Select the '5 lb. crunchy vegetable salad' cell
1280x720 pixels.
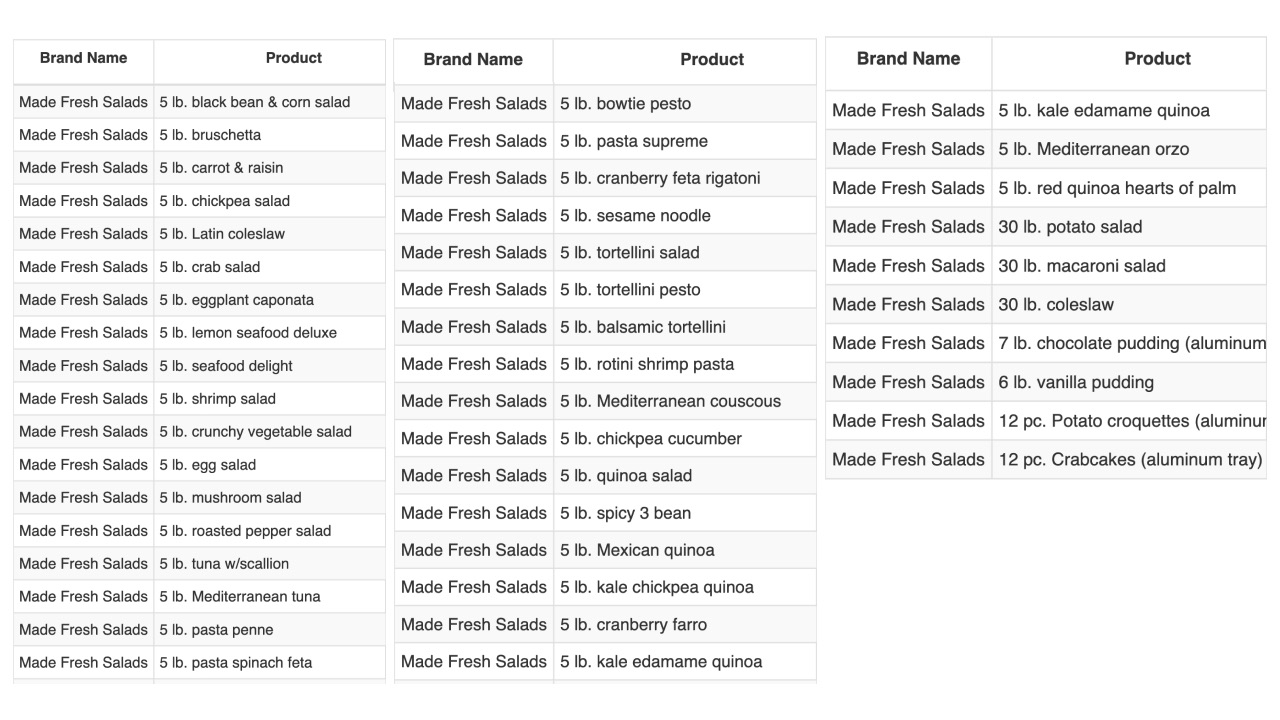[x=269, y=432]
